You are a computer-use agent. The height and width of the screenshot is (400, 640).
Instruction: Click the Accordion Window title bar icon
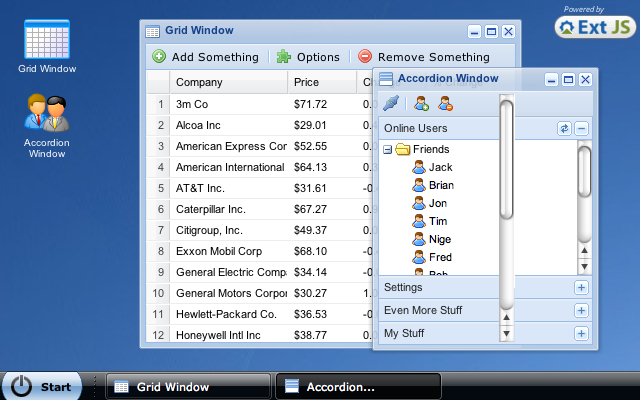tap(386, 79)
